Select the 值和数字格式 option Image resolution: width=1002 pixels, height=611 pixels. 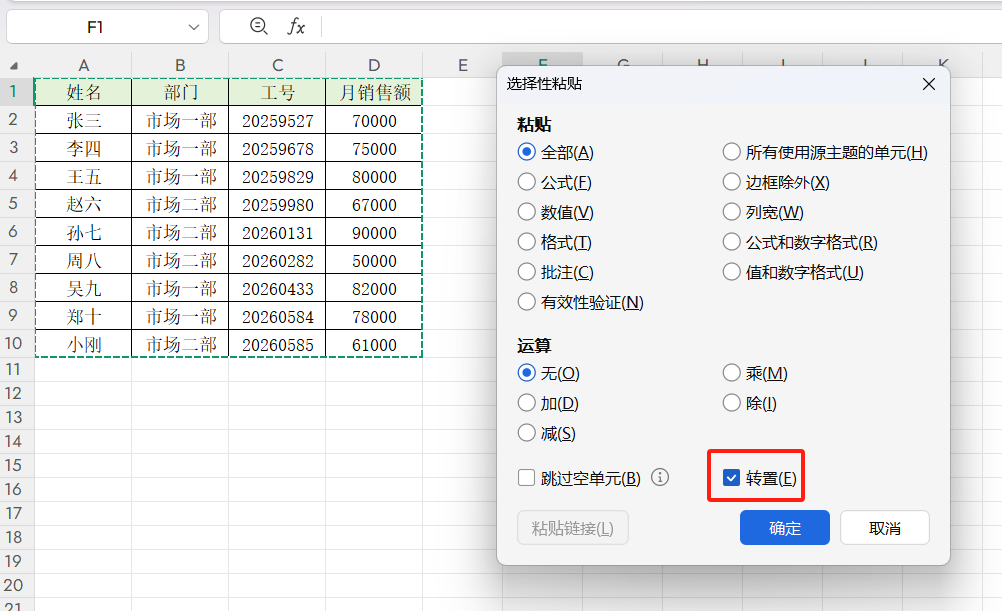[730, 270]
